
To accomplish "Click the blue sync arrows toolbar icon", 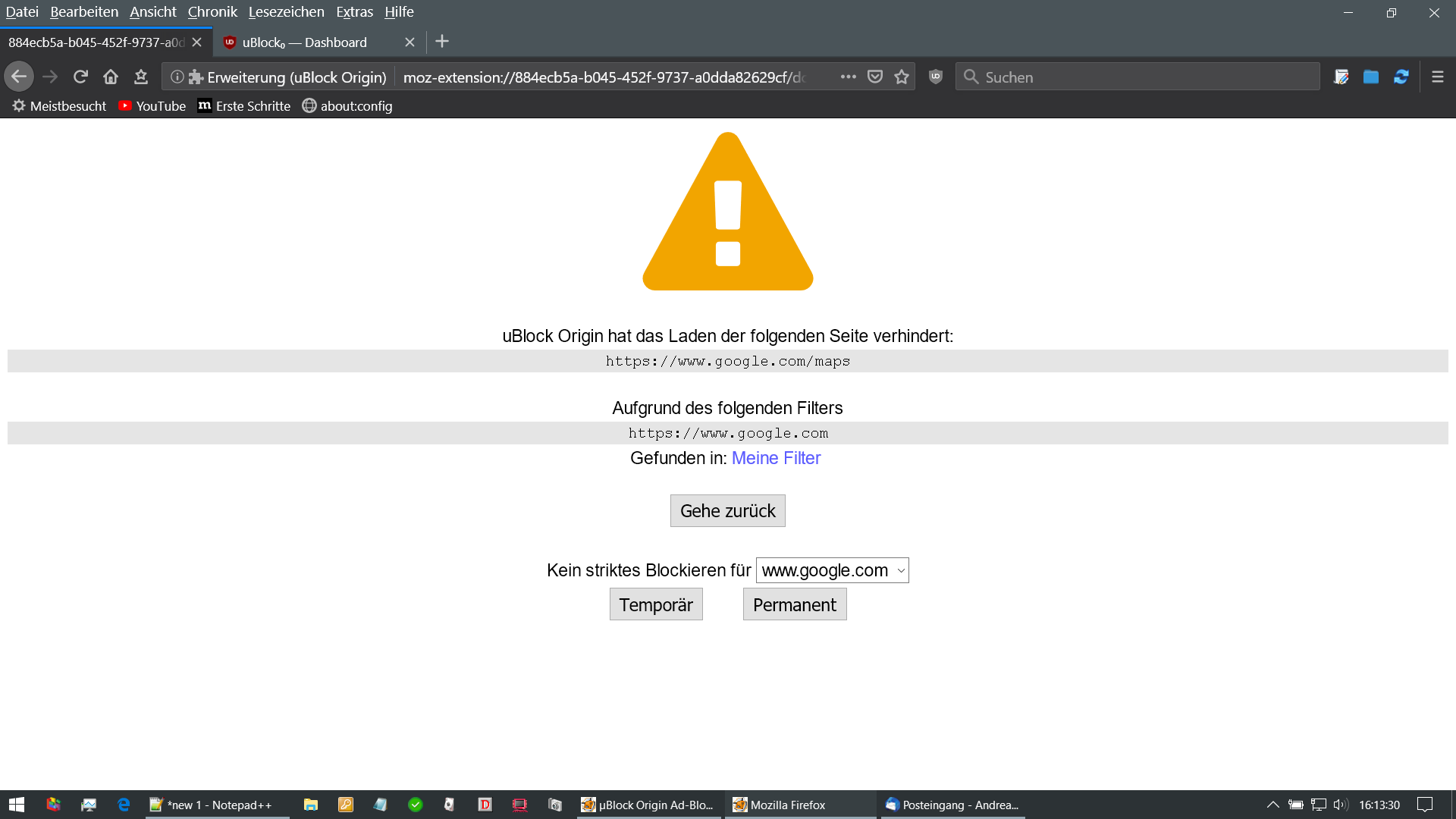I will (x=1401, y=77).
